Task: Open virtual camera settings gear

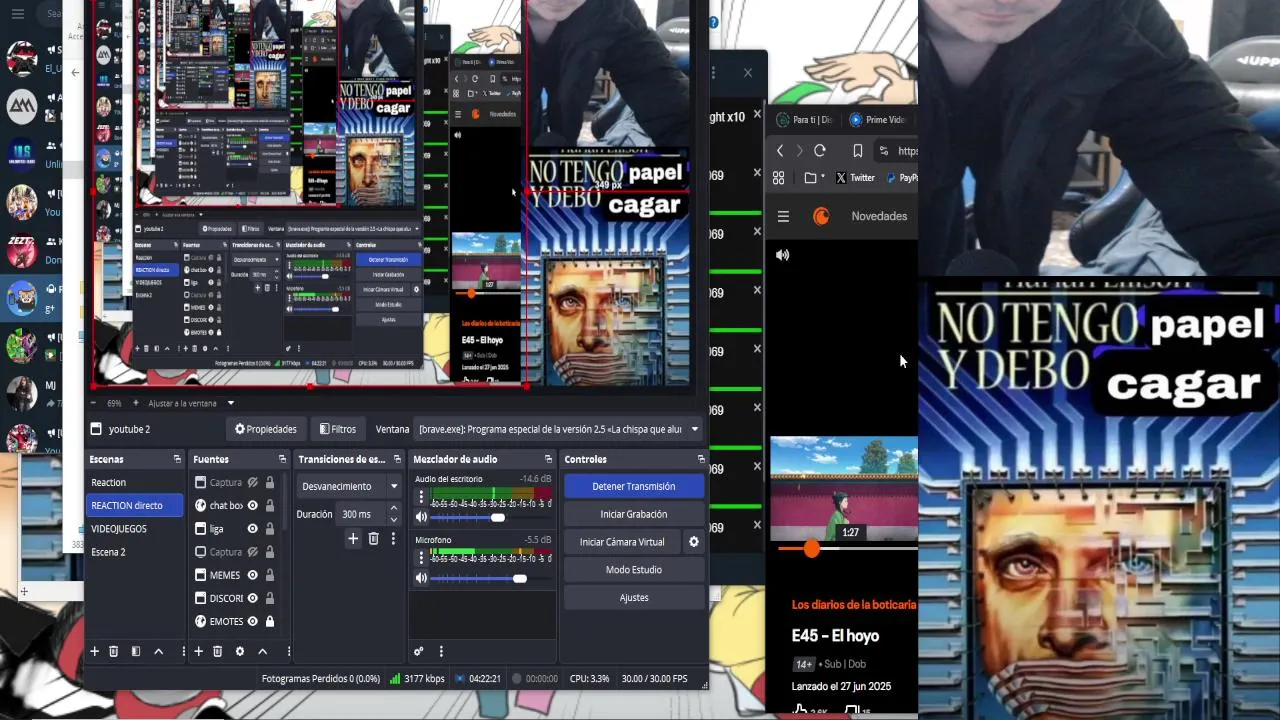Action: 694,542
